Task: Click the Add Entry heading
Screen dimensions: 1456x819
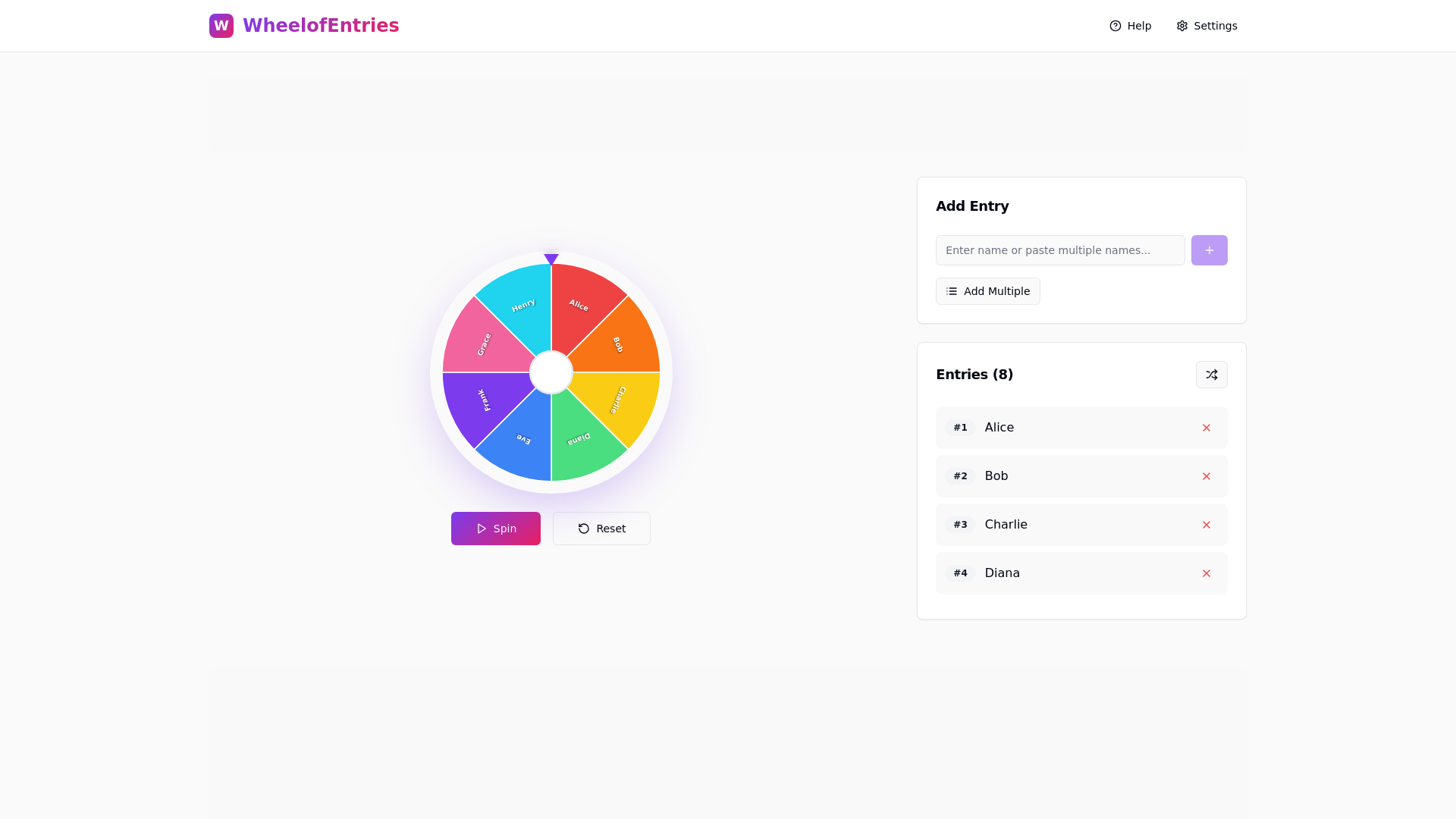Action: [972, 206]
